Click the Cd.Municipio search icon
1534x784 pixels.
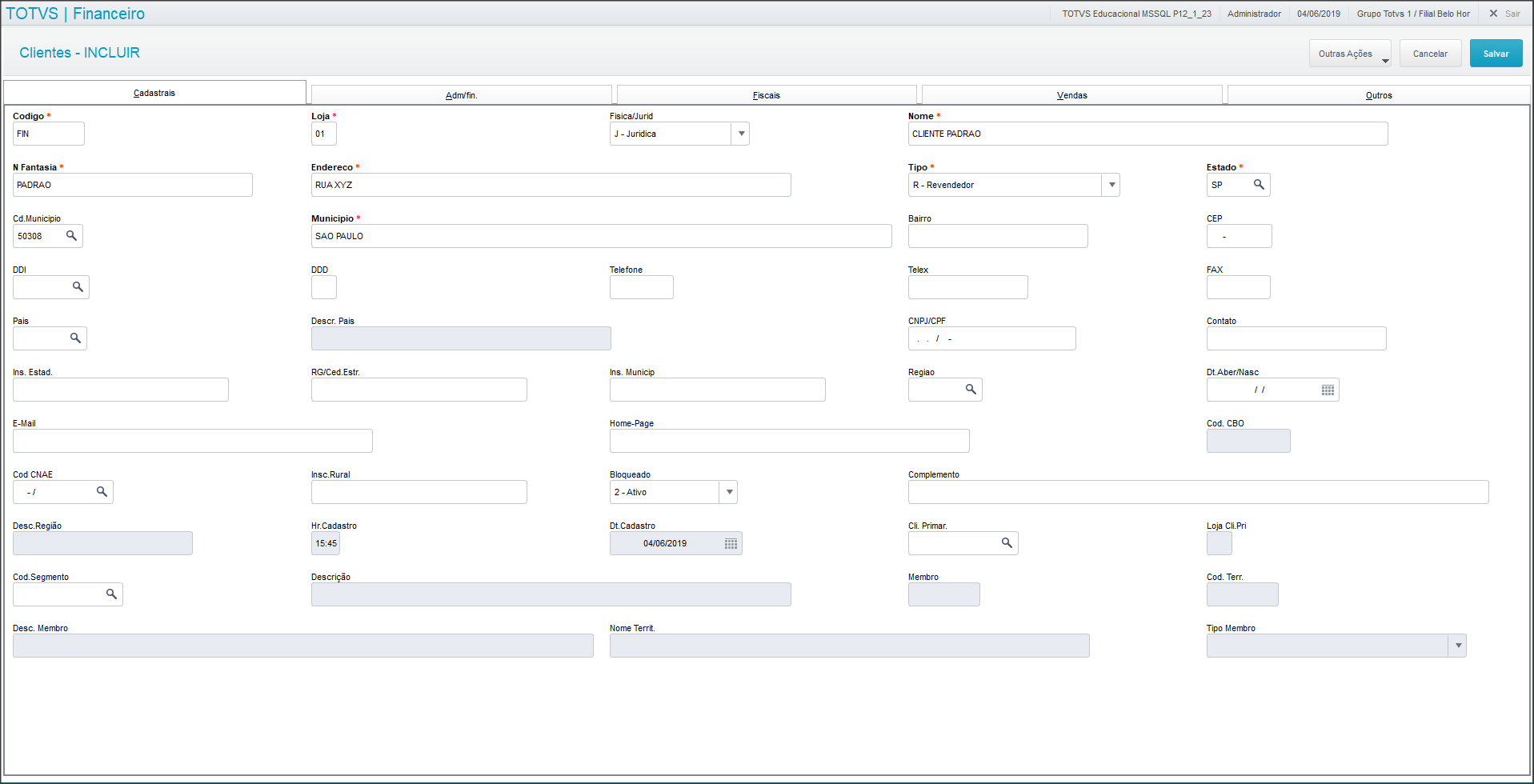[x=71, y=236]
